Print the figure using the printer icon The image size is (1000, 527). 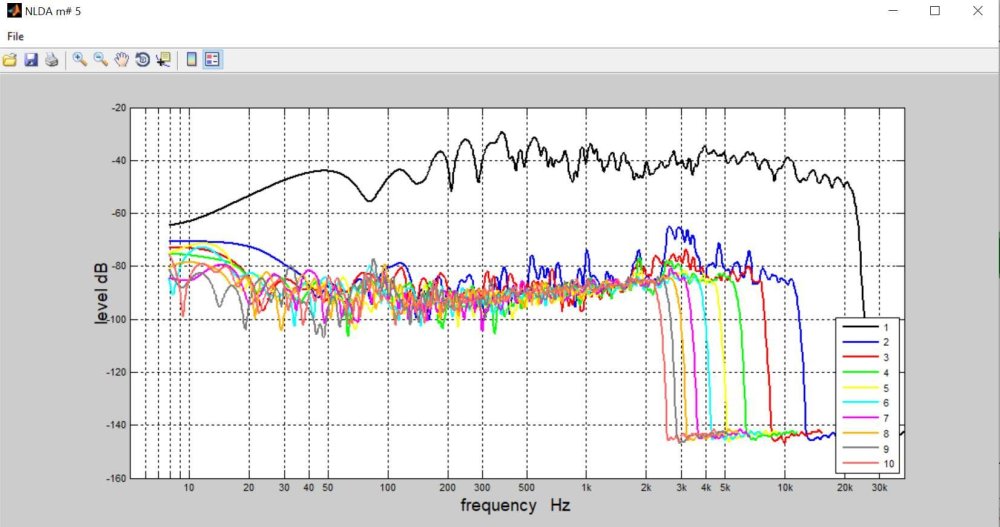tap(51, 60)
